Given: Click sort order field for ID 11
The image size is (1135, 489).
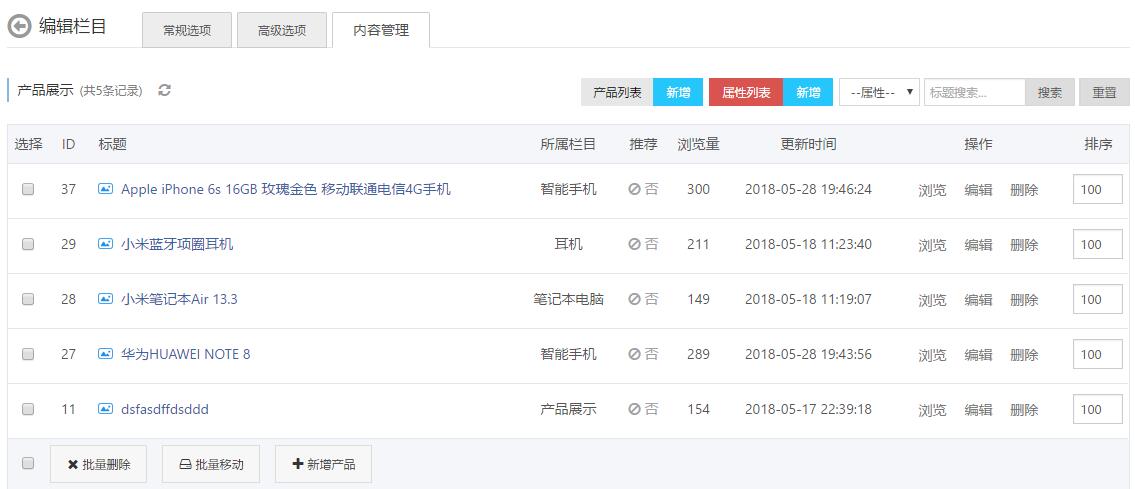Looking at the screenshot, I should [1097, 409].
